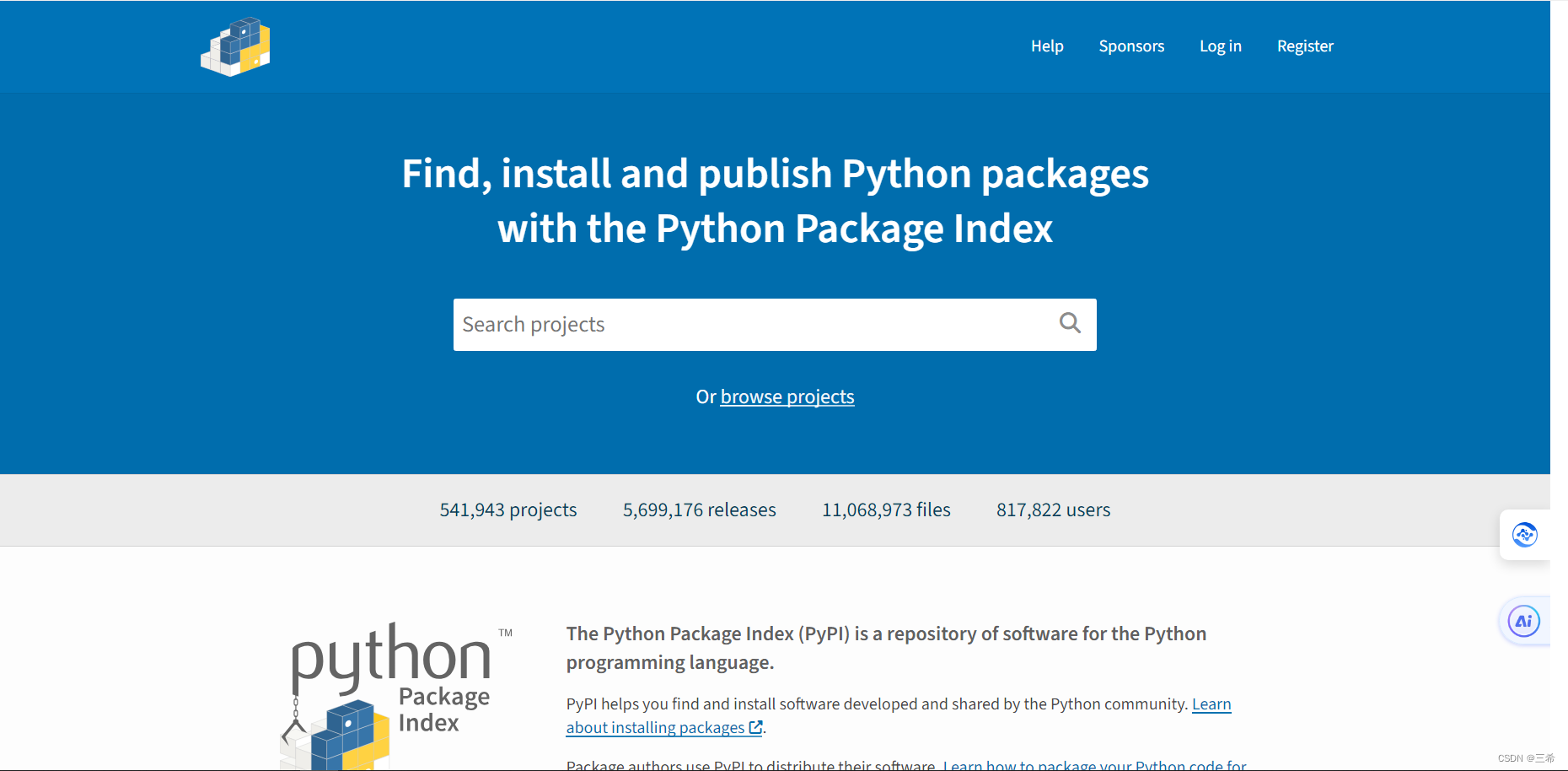Click the magnifying glass search icon

pyautogui.click(x=1070, y=323)
